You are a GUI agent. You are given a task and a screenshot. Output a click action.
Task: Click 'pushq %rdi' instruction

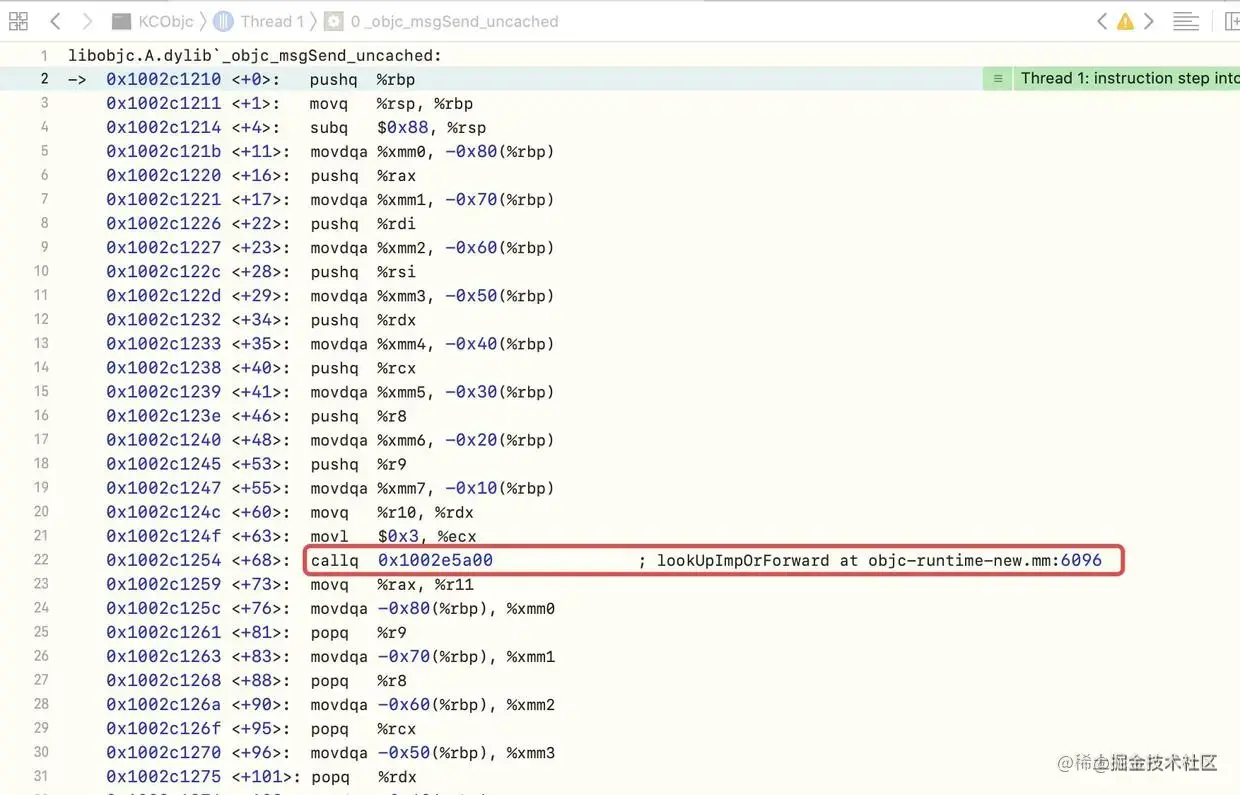362,223
